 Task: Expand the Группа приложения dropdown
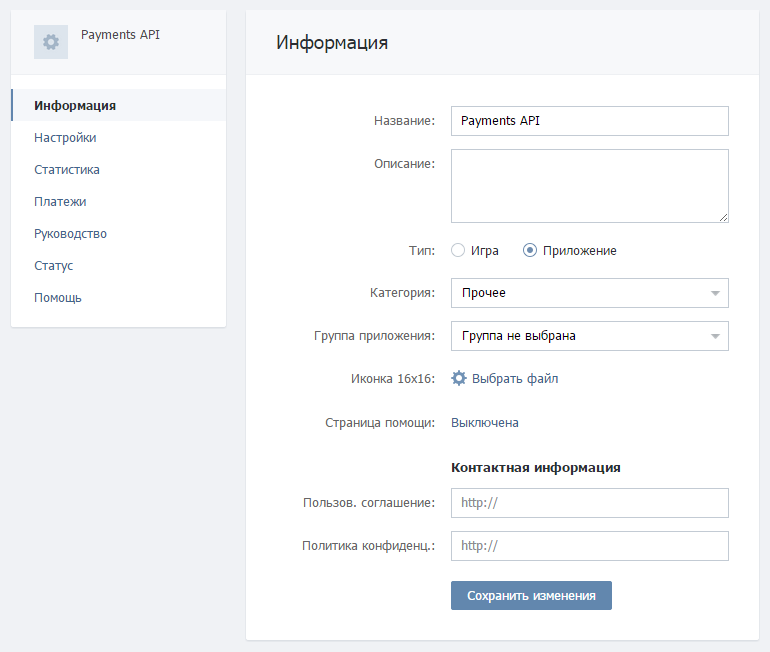coord(589,336)
